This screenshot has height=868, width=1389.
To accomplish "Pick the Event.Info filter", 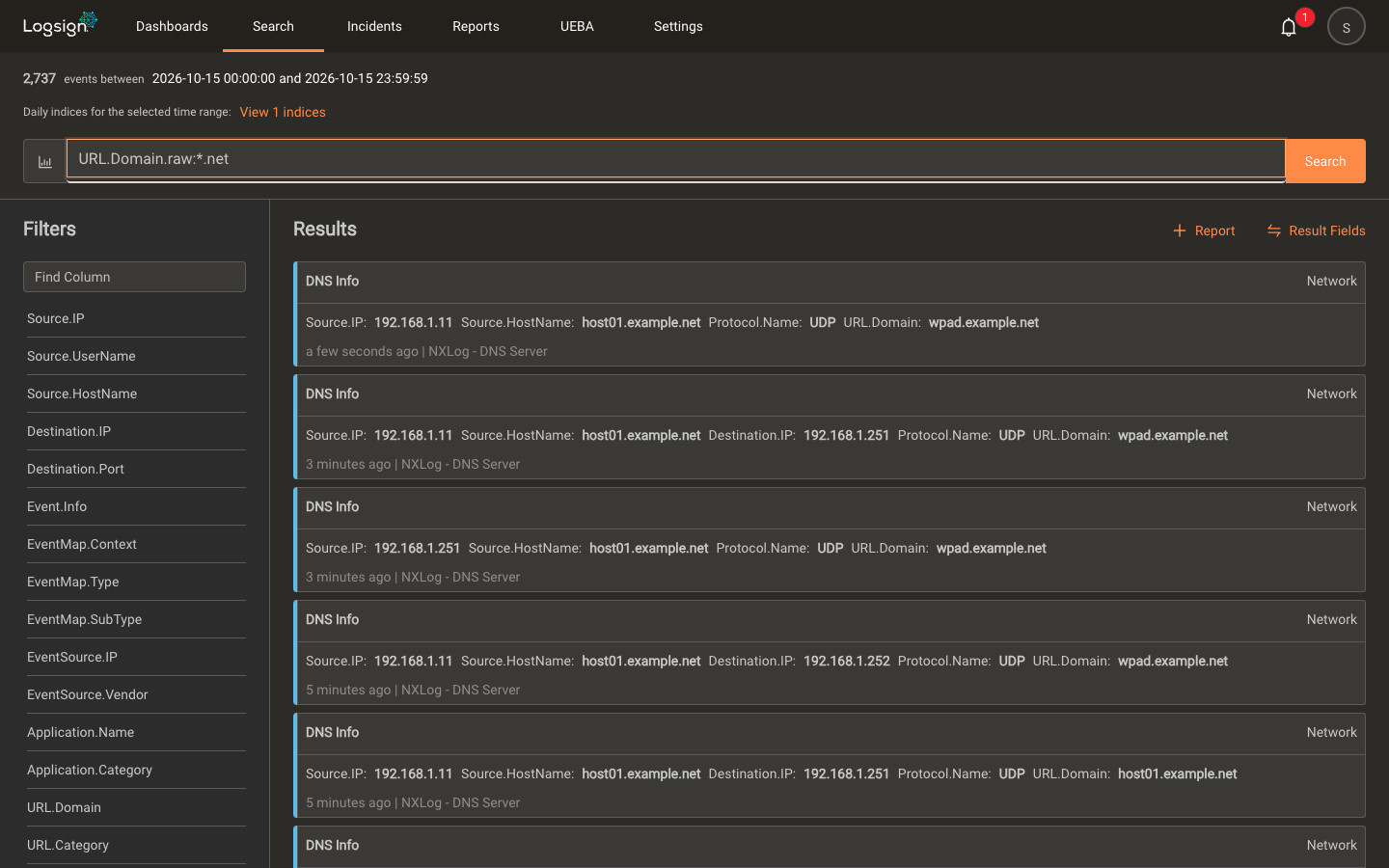I will tap(134, 506).
